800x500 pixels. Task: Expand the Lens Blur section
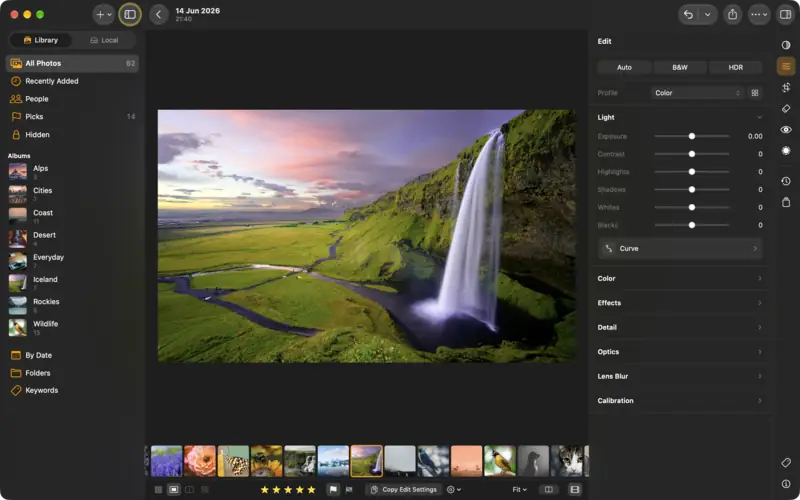coord(680,377)
